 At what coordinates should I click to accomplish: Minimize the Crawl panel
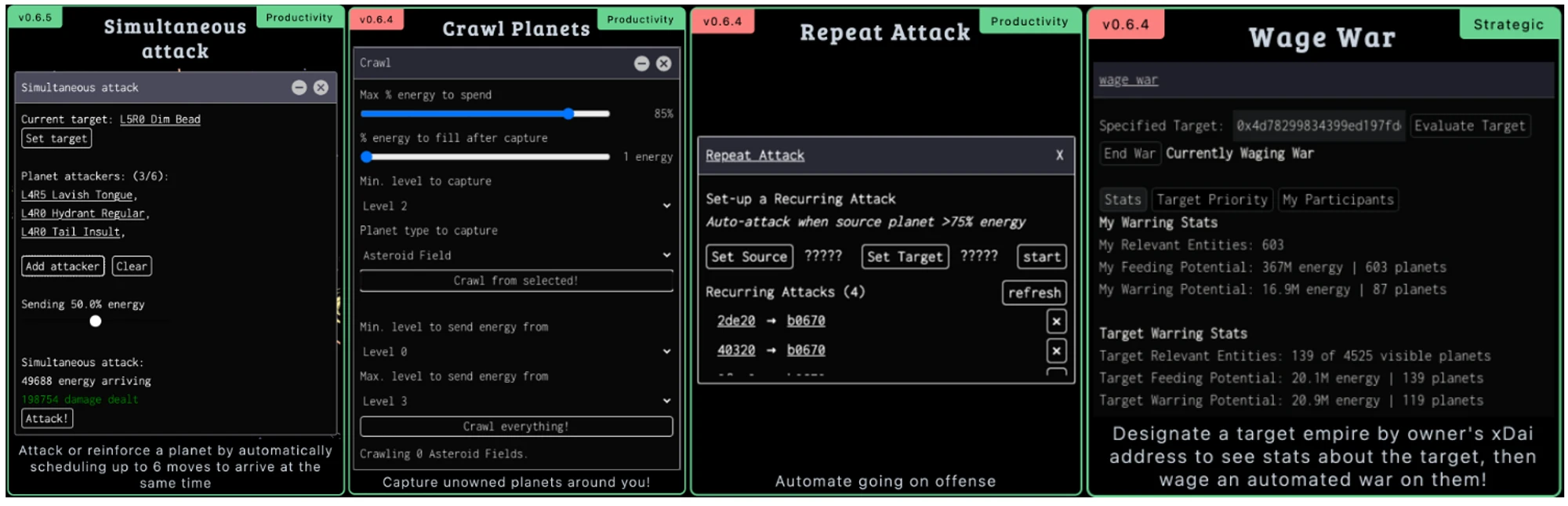[641, 64]
